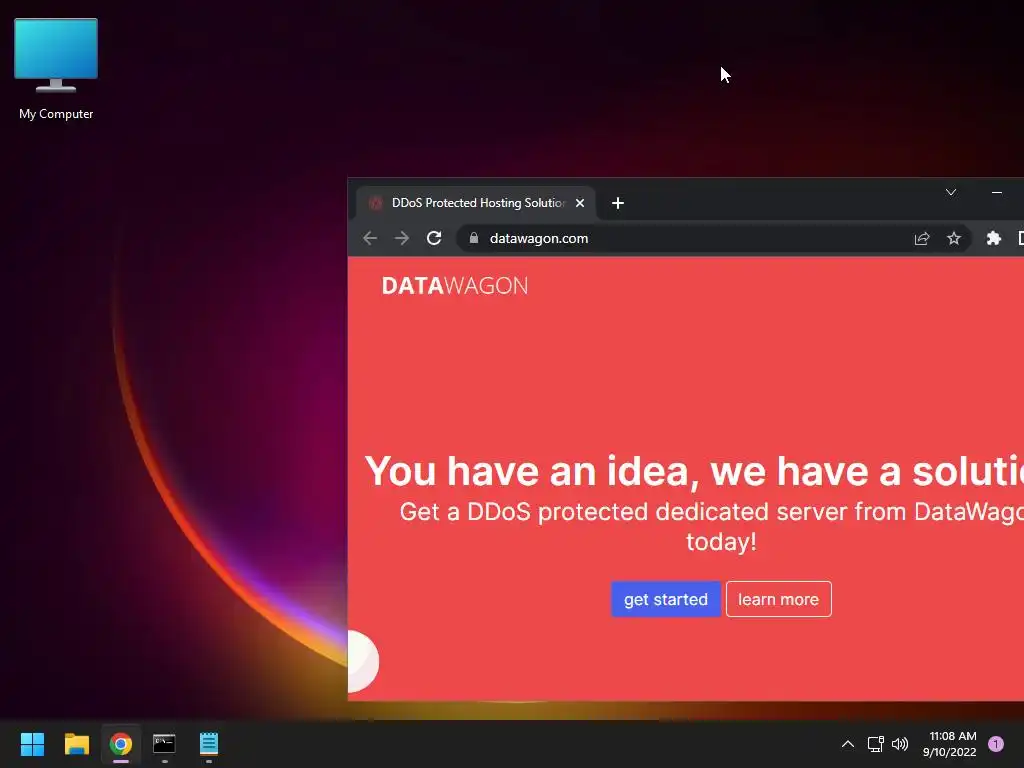Open the notepad taskbar icon
The width and height of the screenshot is (1024, 768).
click(x=208, y=744)
